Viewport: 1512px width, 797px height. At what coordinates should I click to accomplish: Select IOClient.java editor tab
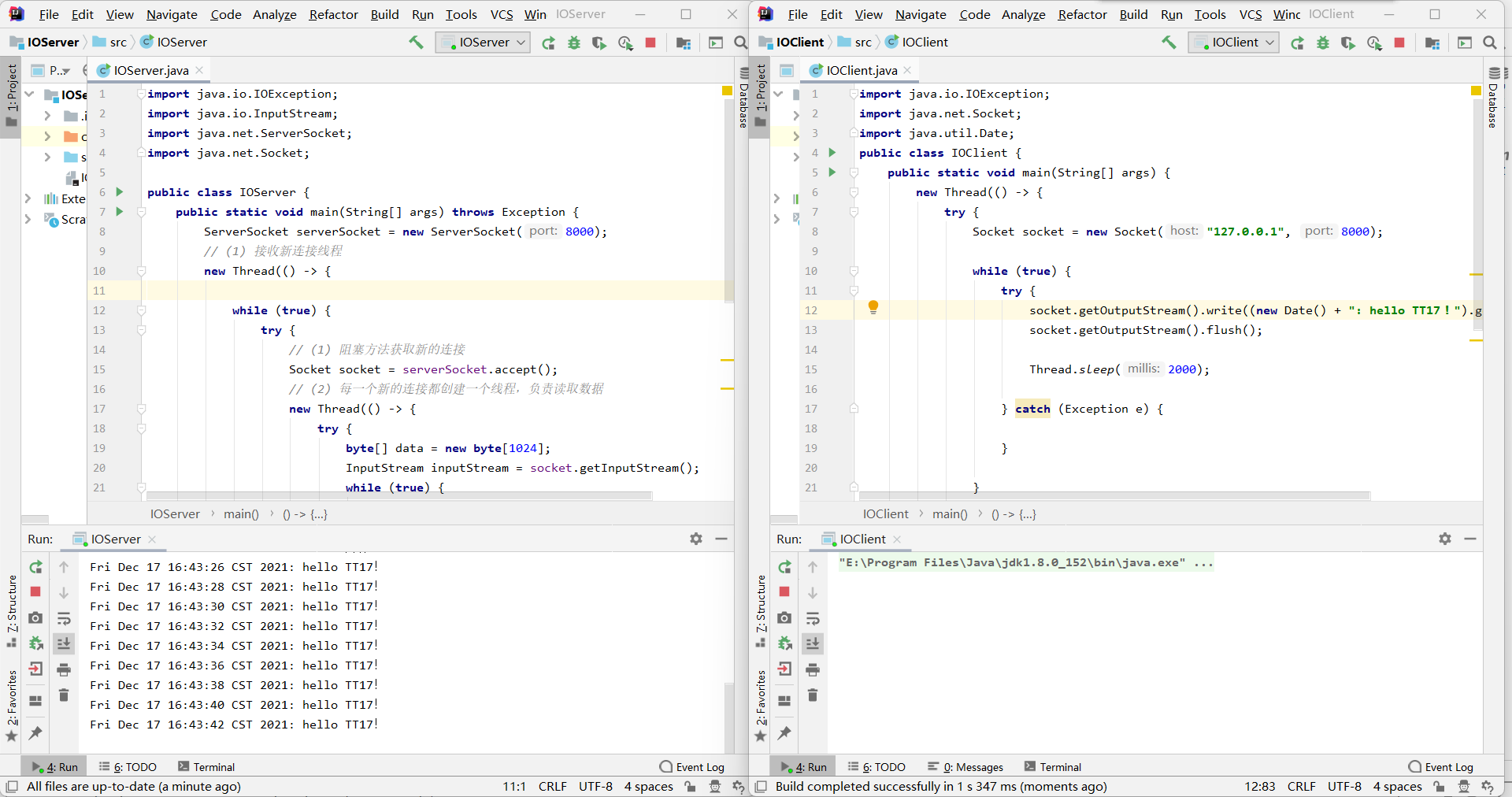point(862,70)
